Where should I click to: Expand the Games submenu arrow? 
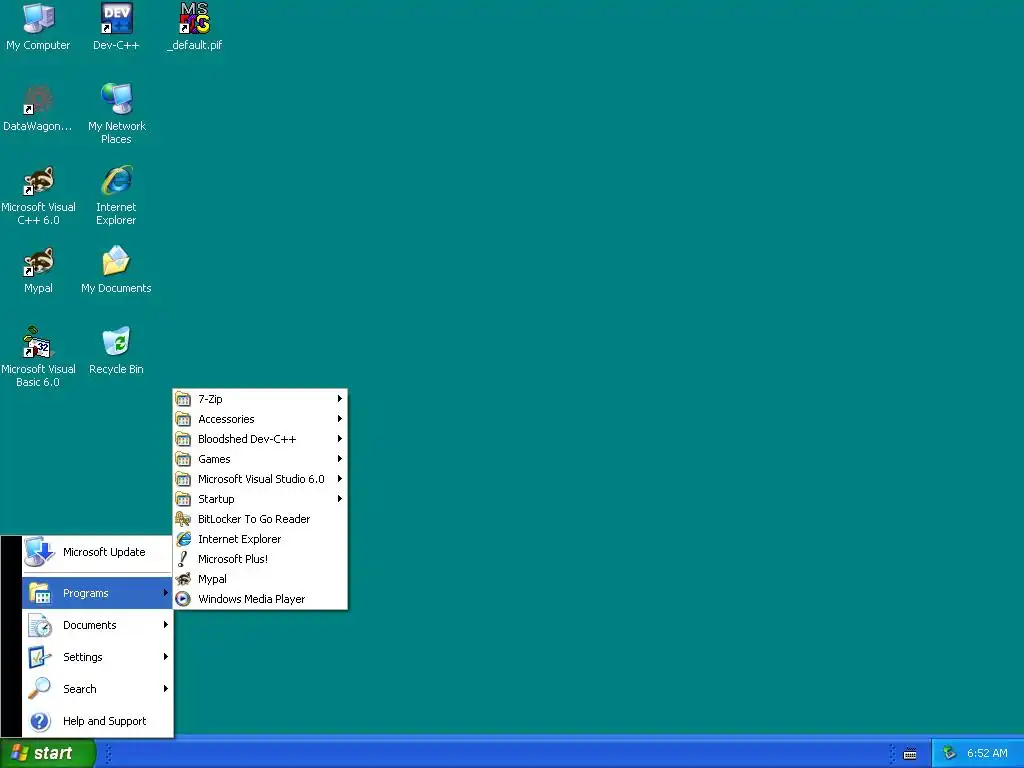click(340, 458)
